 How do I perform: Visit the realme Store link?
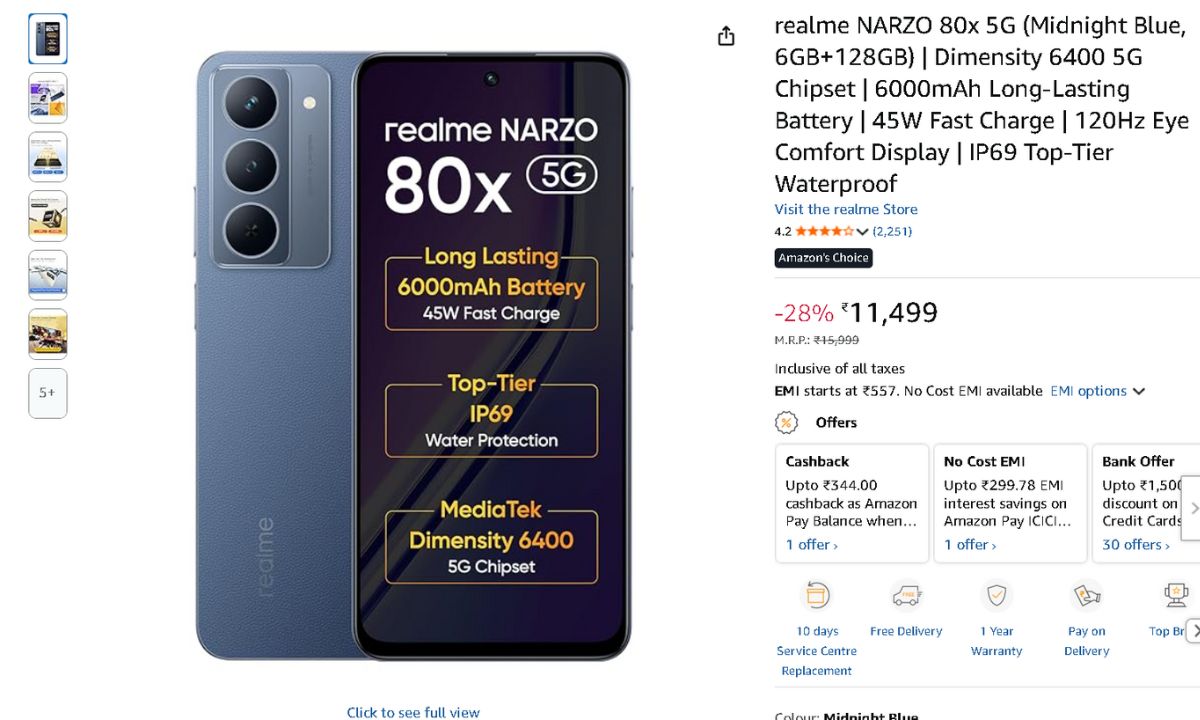(x=846, y=209)
